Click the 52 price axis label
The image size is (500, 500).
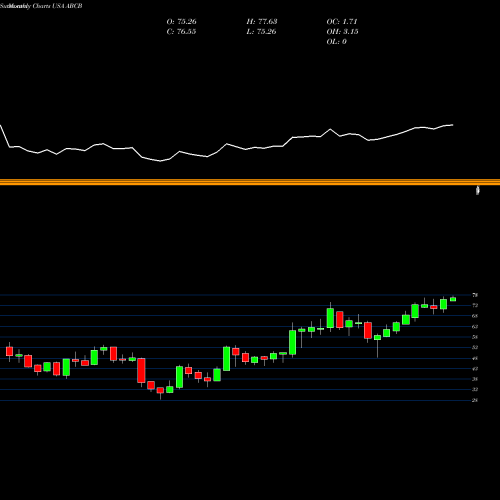(475, 347)
